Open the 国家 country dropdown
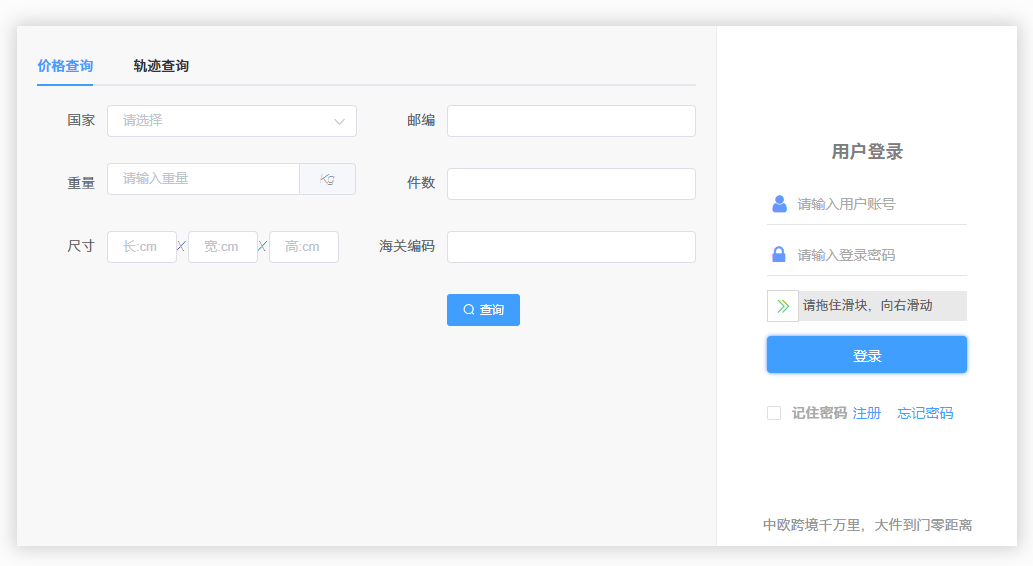 (x=232, y=121)
